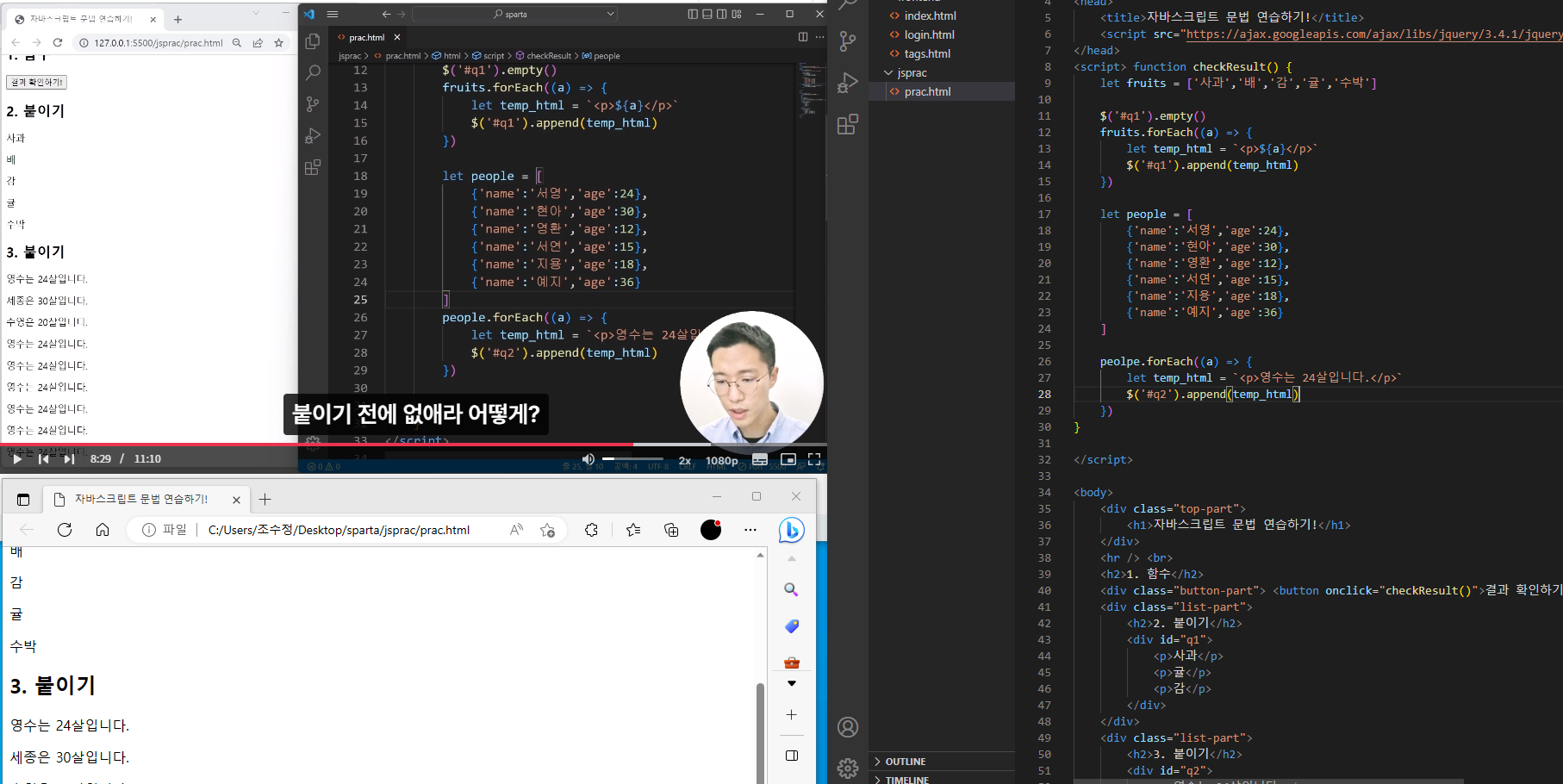Screen dimensions: 1563x784
Task: Click the h1 자바스크립트 문법 연습하기! code line
Action: click(1239, 525)
